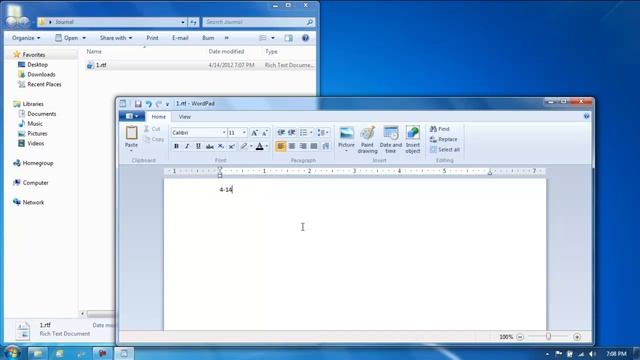Click the Zoom in plus button
This screenshot has width=640, height=360.
tap(577, 337)
